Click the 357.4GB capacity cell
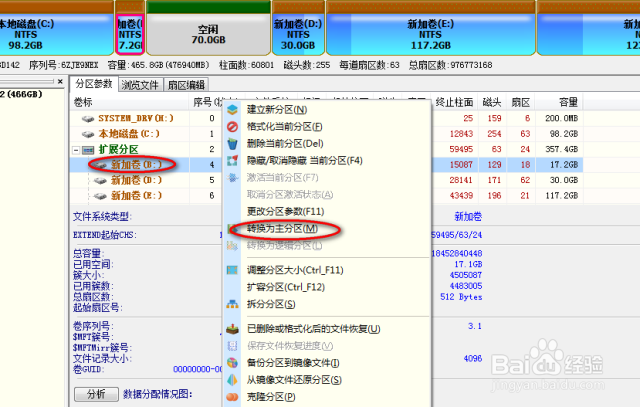Viewport: 640px width, 407px height. tap(562, 149)
